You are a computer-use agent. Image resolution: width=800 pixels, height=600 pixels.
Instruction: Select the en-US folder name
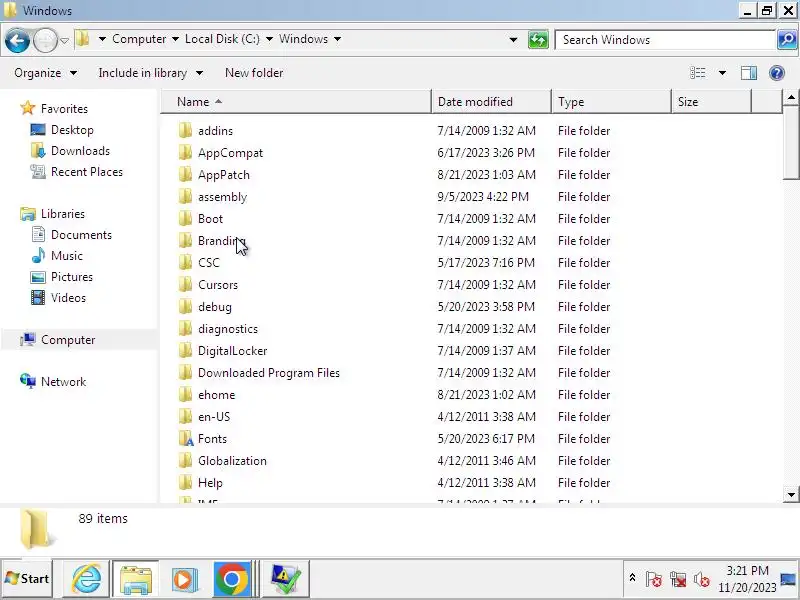coord(214,416)
